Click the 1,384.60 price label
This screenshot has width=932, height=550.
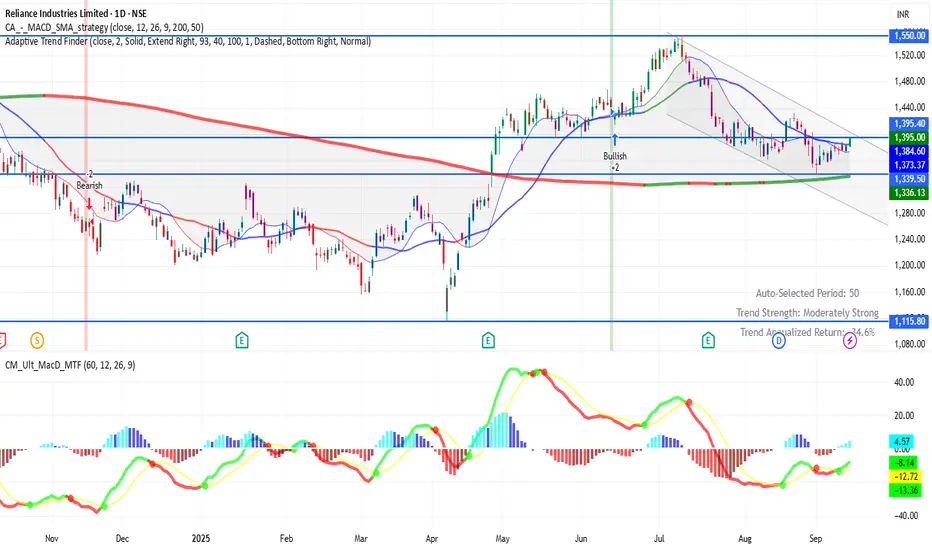[909, 151]
